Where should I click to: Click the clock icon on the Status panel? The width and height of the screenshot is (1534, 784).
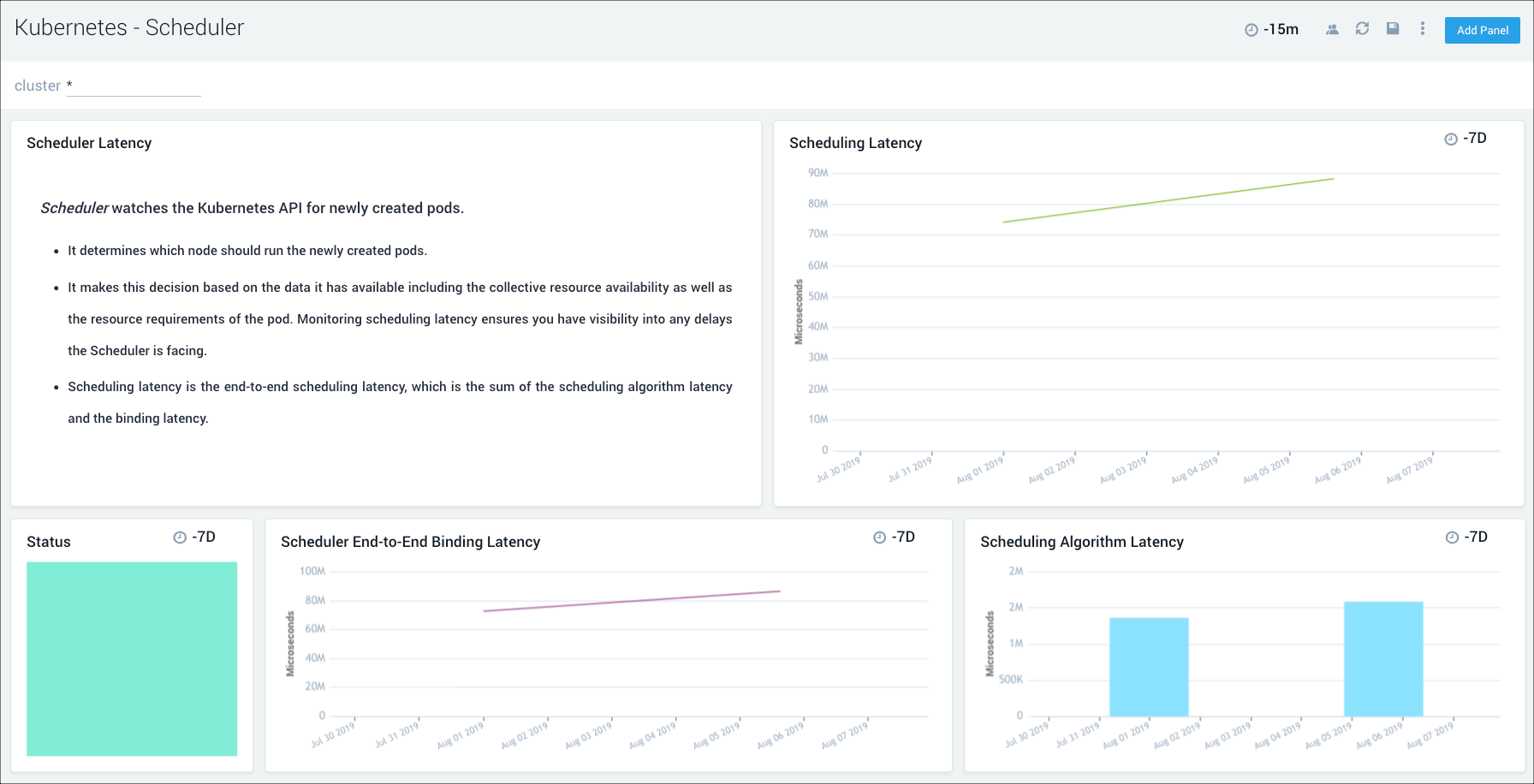180,538
